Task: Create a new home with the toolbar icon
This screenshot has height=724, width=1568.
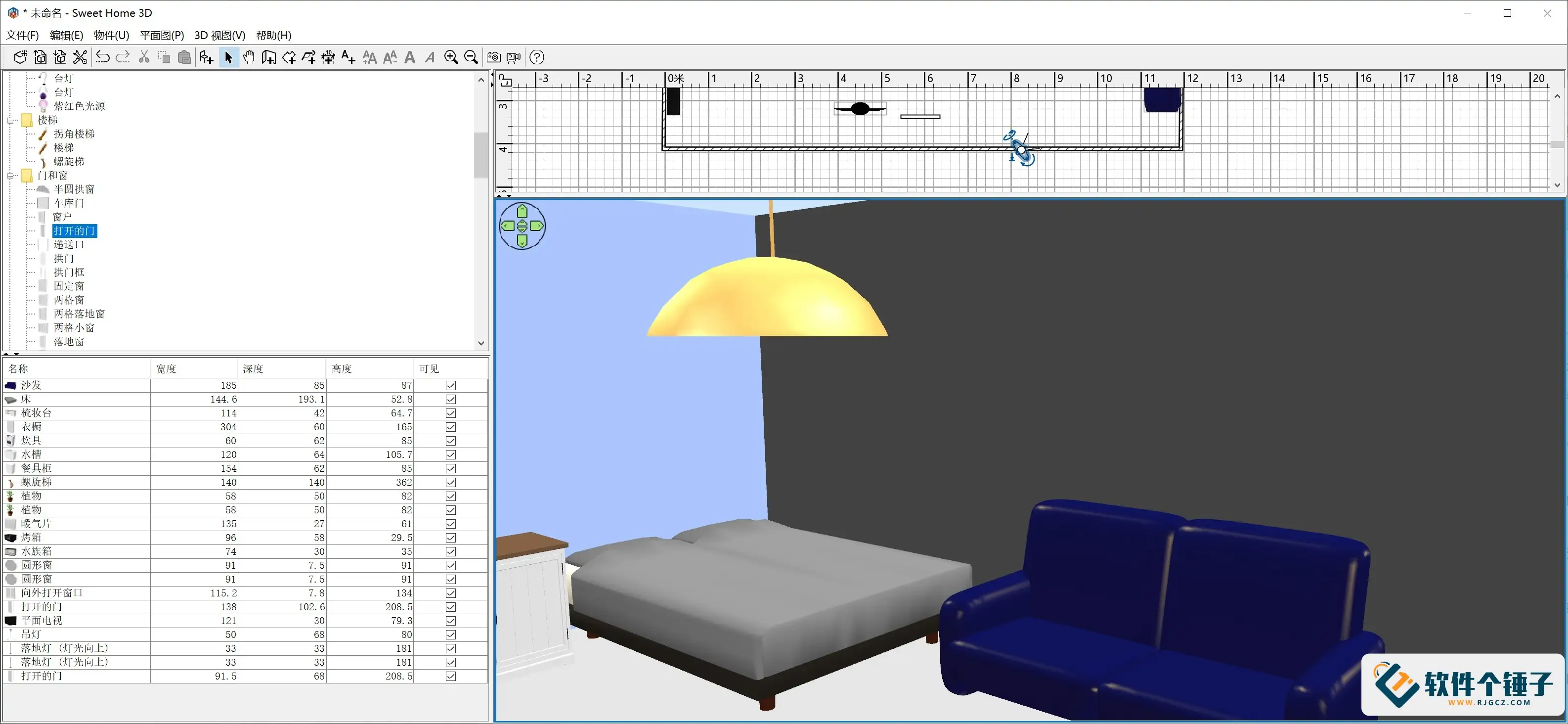Action: [x=20, y=57]
